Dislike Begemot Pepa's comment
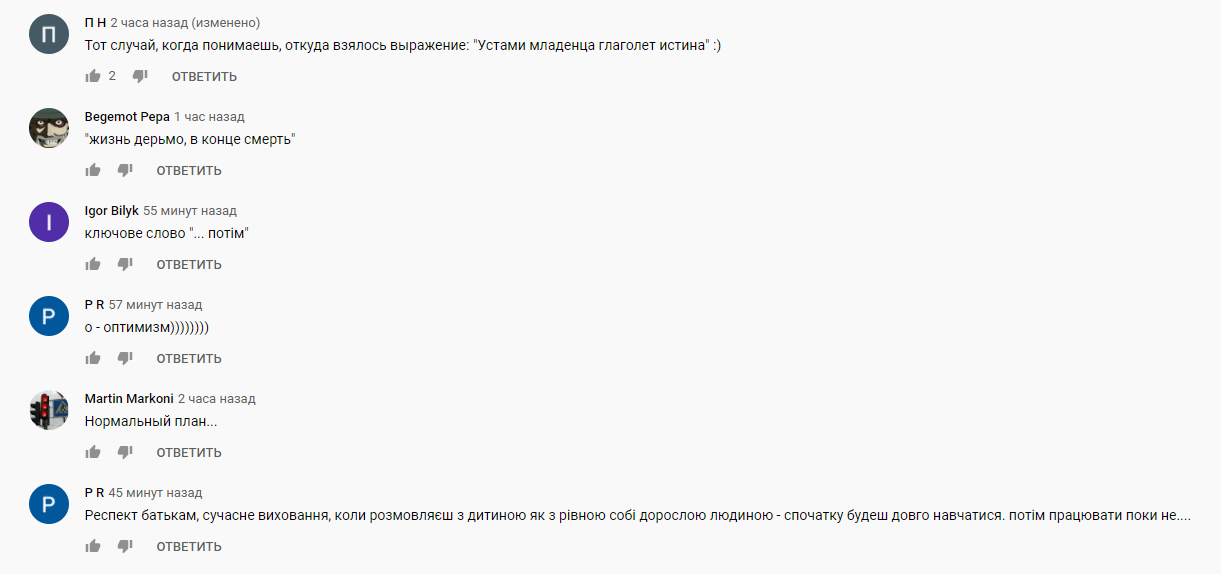 (x=125, y=170)
